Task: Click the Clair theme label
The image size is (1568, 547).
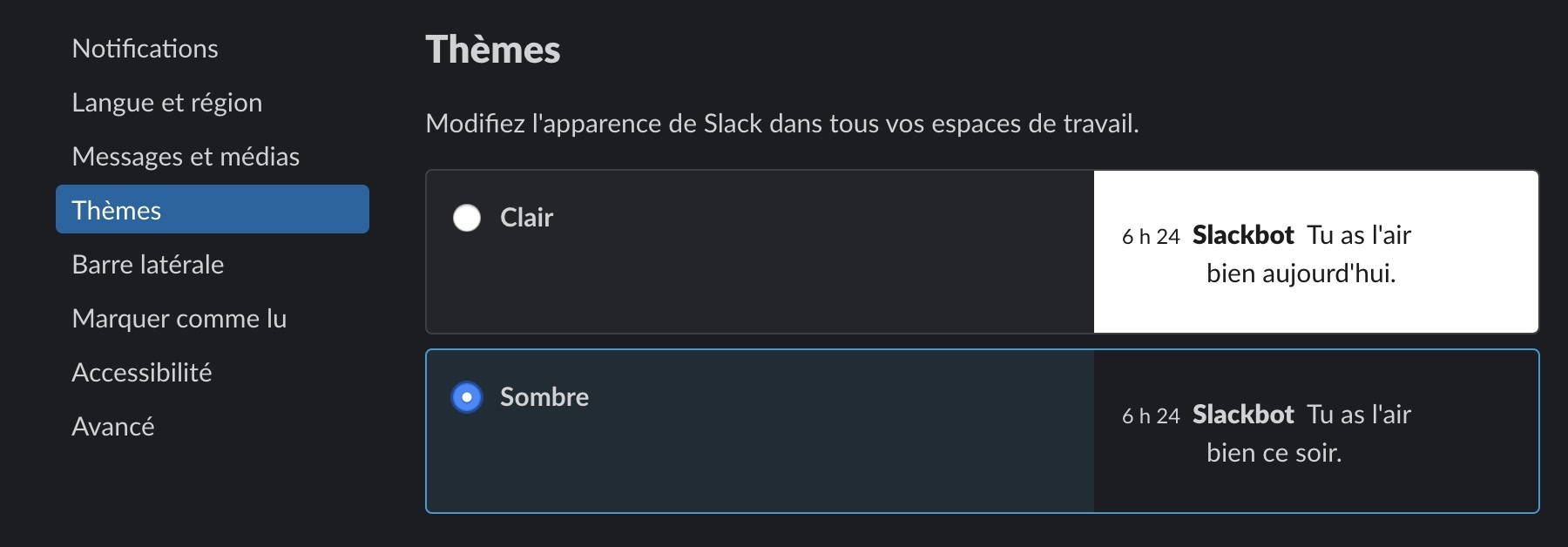Action: pos(526,218)
